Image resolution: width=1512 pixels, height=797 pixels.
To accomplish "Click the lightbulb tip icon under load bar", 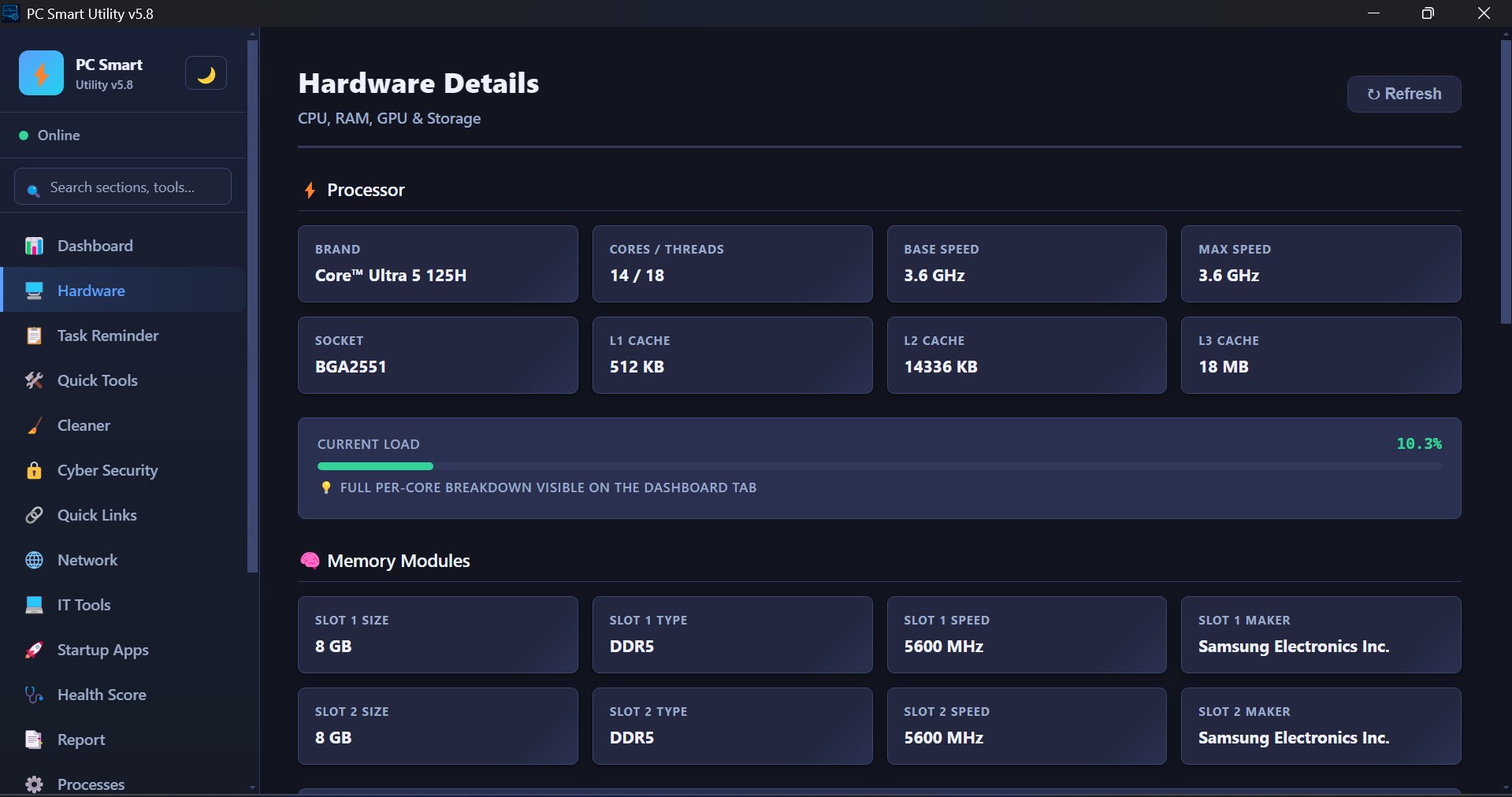I will (326, 488).
